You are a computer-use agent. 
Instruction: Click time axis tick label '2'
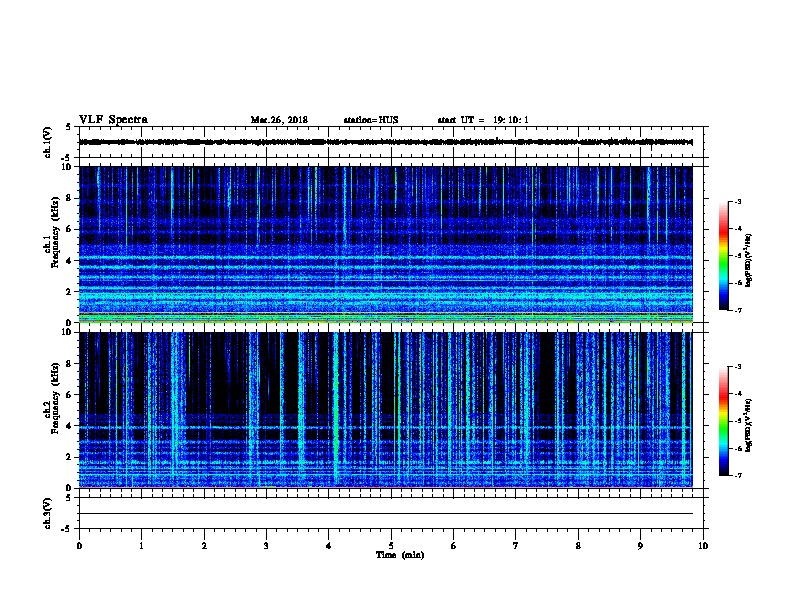click(x=204, y=546)
